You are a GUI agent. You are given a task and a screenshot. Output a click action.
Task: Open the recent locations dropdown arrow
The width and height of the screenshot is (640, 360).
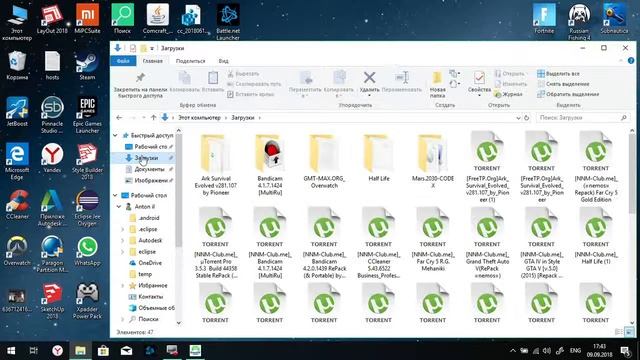pos(143,118)
